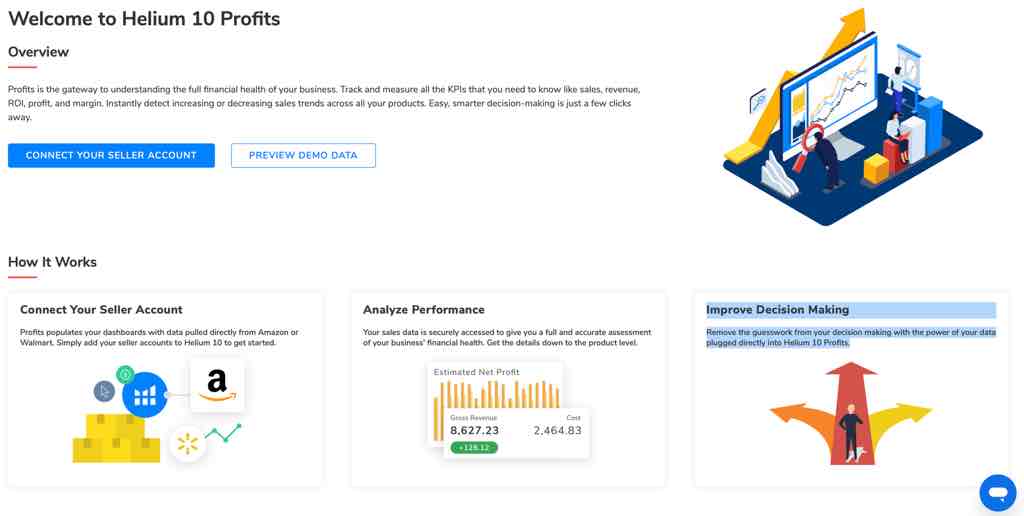The width and height of the screenshot is (1024, 516).
Task: Click the Overview section heading
Action: point(39,52)
